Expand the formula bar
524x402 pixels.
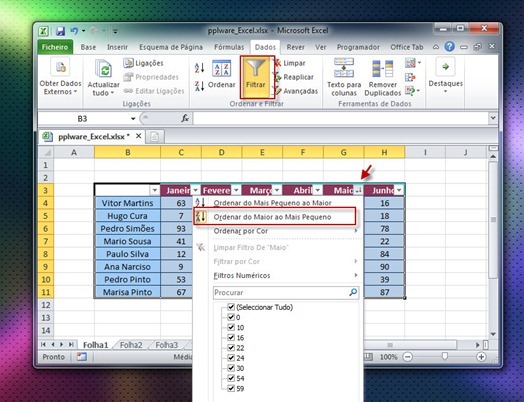pos(493,118)
